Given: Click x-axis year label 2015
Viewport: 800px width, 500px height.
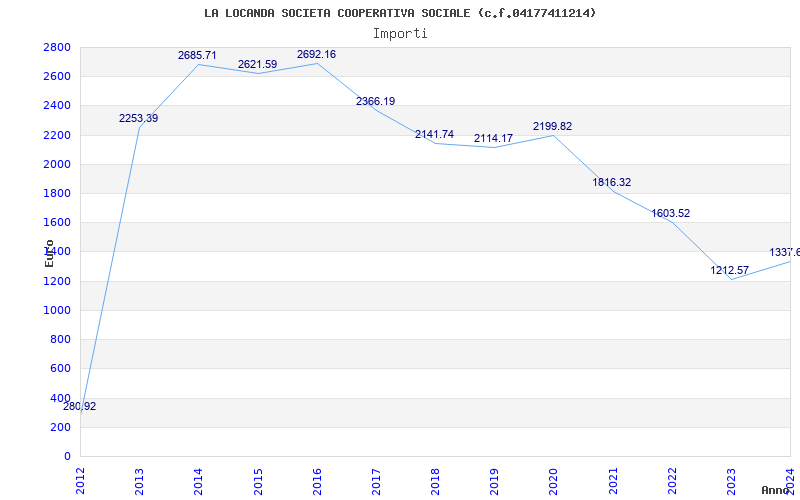Looking at the screenshot, I should click(258, 481).
